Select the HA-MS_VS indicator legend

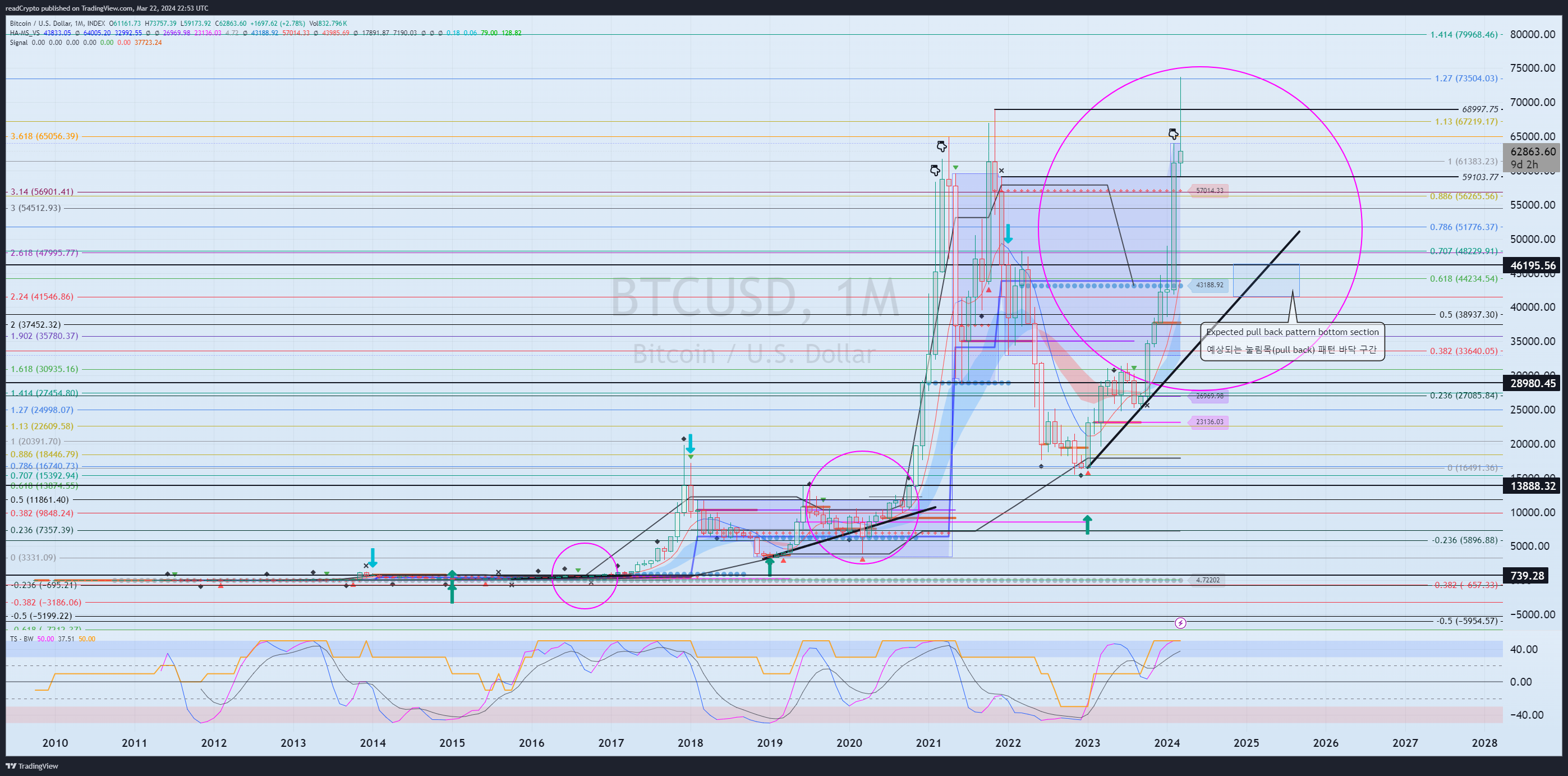[26, 33]
